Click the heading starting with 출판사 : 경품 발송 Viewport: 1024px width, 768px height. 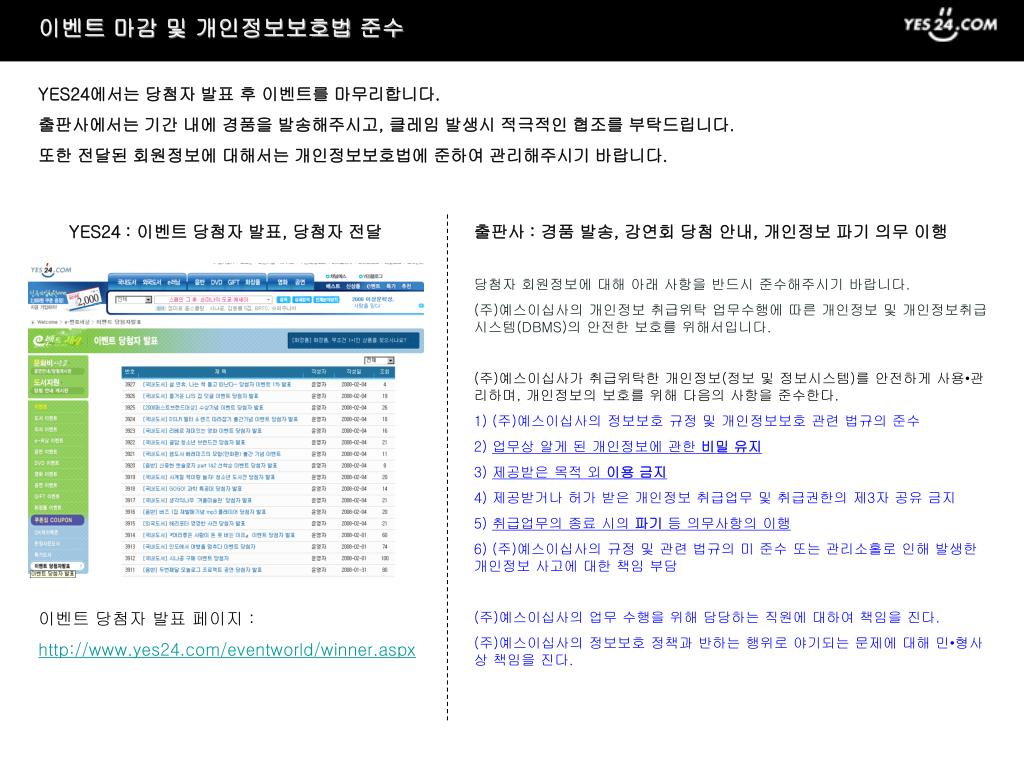point(711,232)
